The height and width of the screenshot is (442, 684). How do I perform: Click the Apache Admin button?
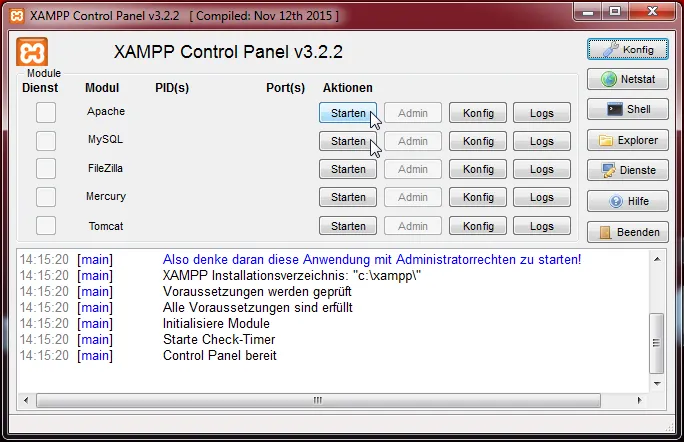[x=413, y=113]
